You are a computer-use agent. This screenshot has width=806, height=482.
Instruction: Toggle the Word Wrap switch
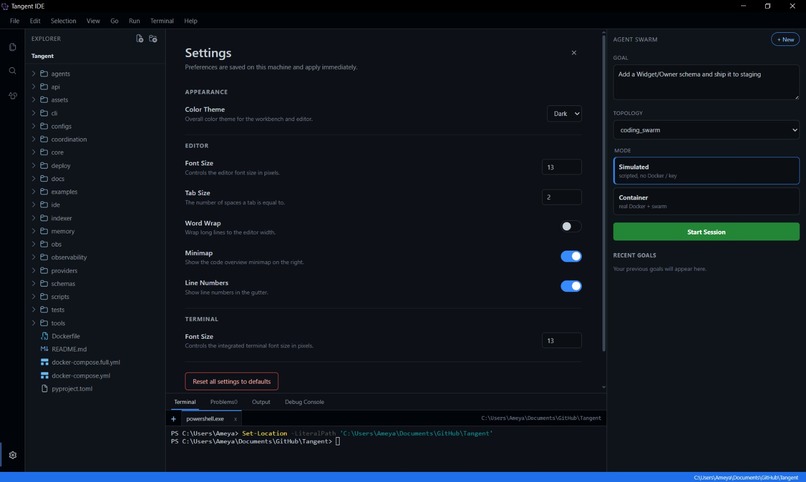click(x=571, y=226)
